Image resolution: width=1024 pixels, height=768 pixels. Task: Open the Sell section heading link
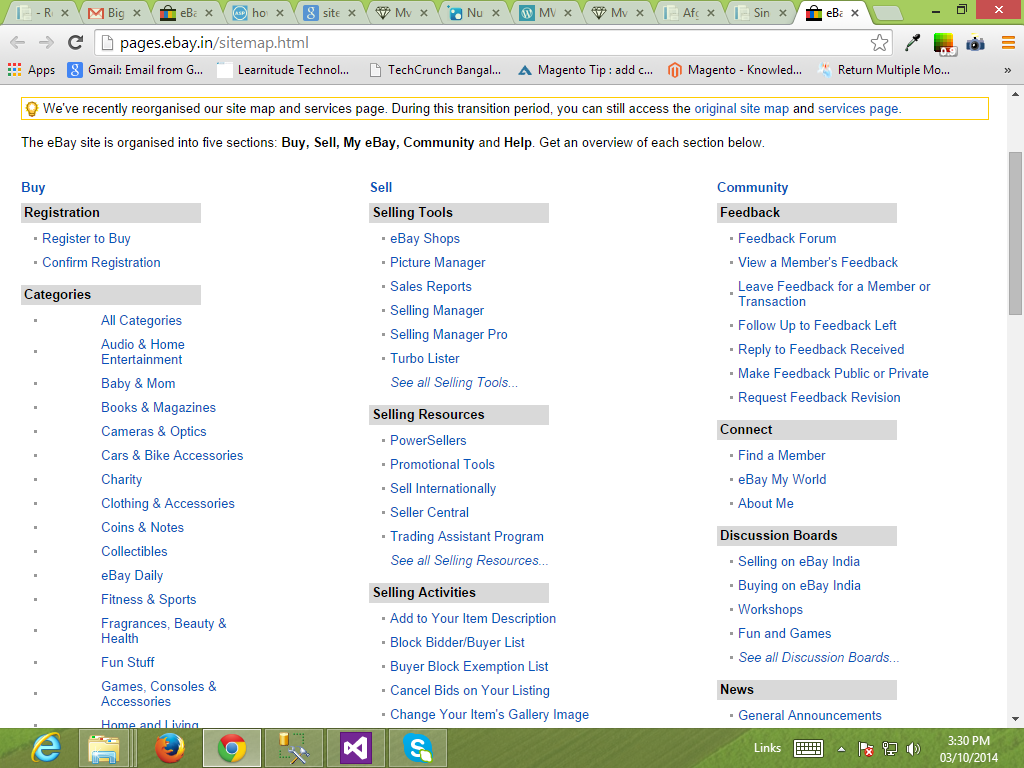(x=381, y=187)
